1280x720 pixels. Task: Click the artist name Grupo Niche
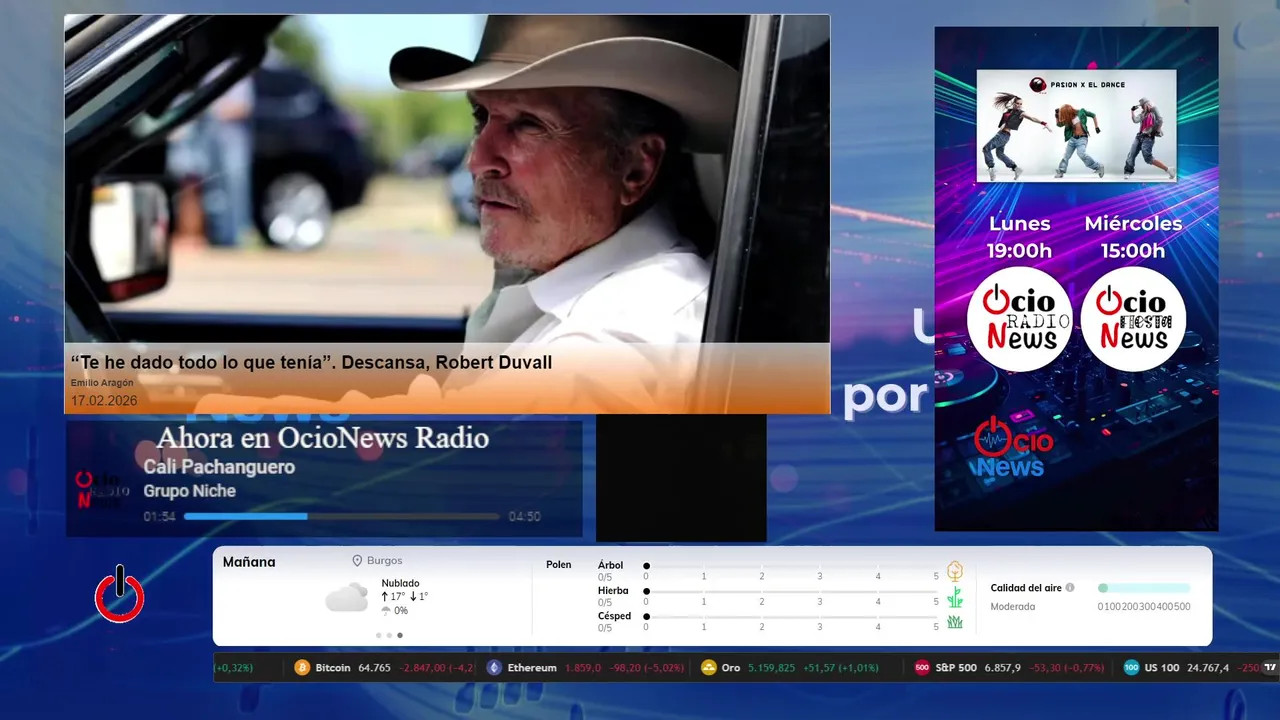click(x=190, y=491)
